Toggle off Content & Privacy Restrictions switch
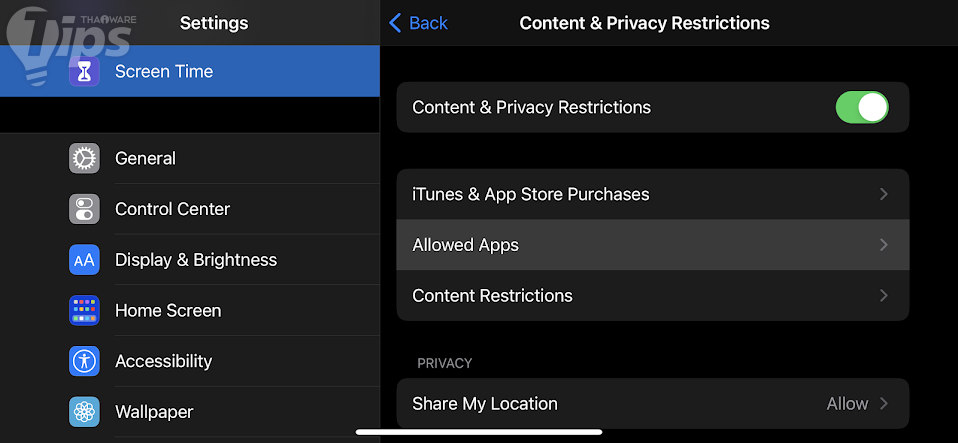The image size is (958, 443). pyautogui.click(x=861, y=107)
